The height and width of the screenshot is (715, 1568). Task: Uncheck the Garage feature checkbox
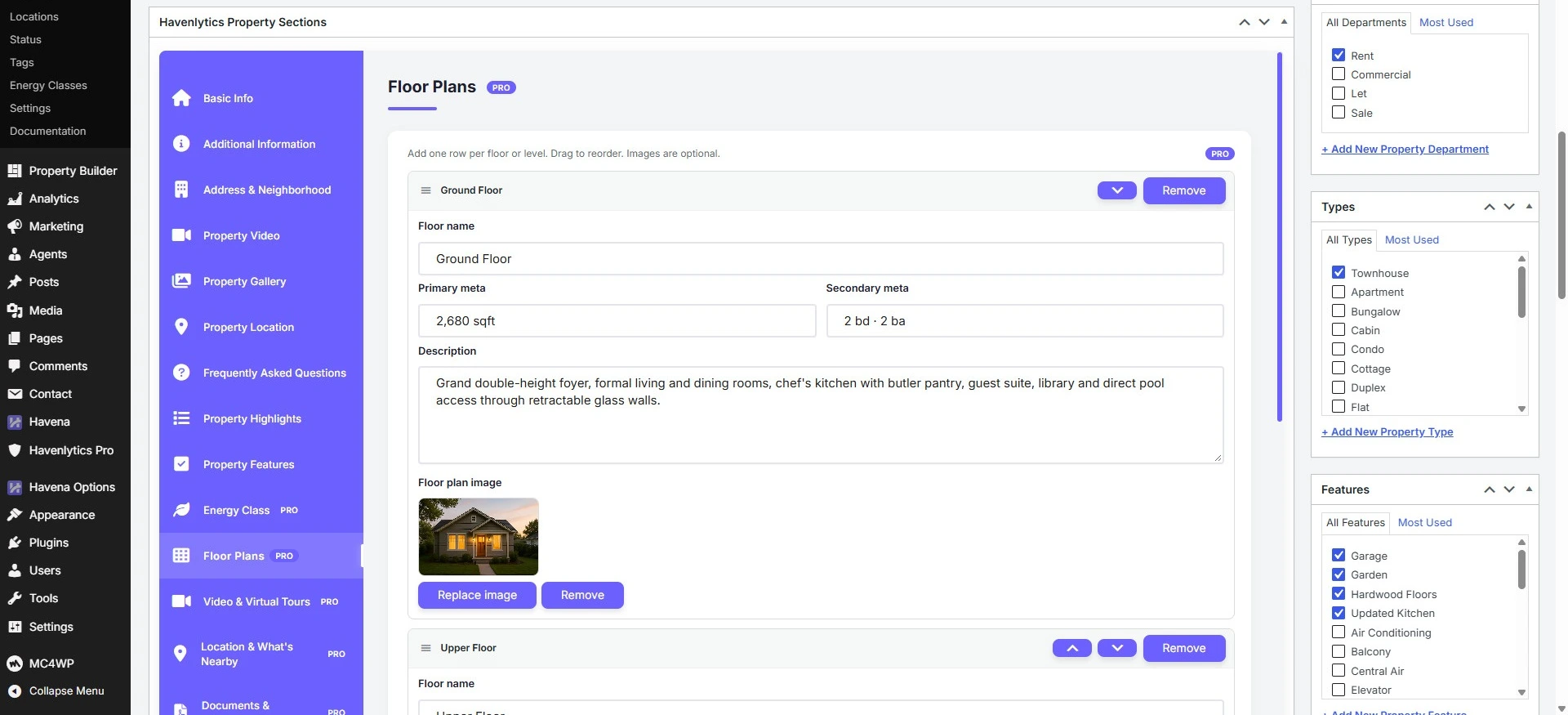click(x=1339, y=555)
